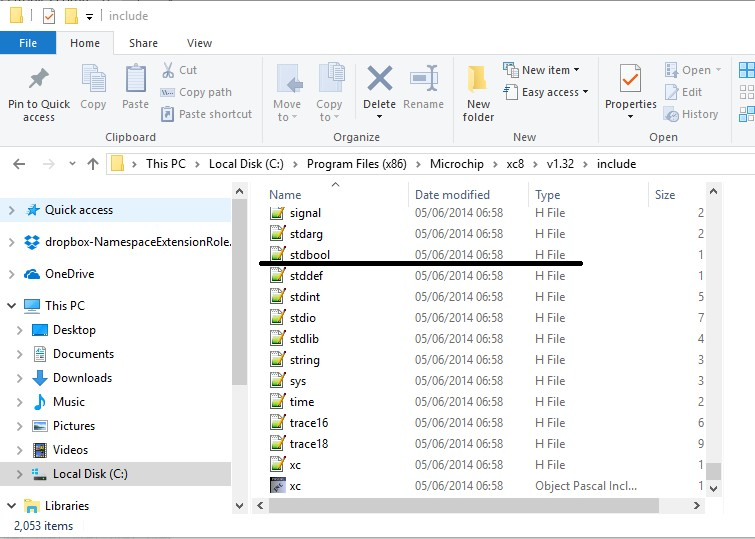Click the Properties icon in title bar

(49, 16)
